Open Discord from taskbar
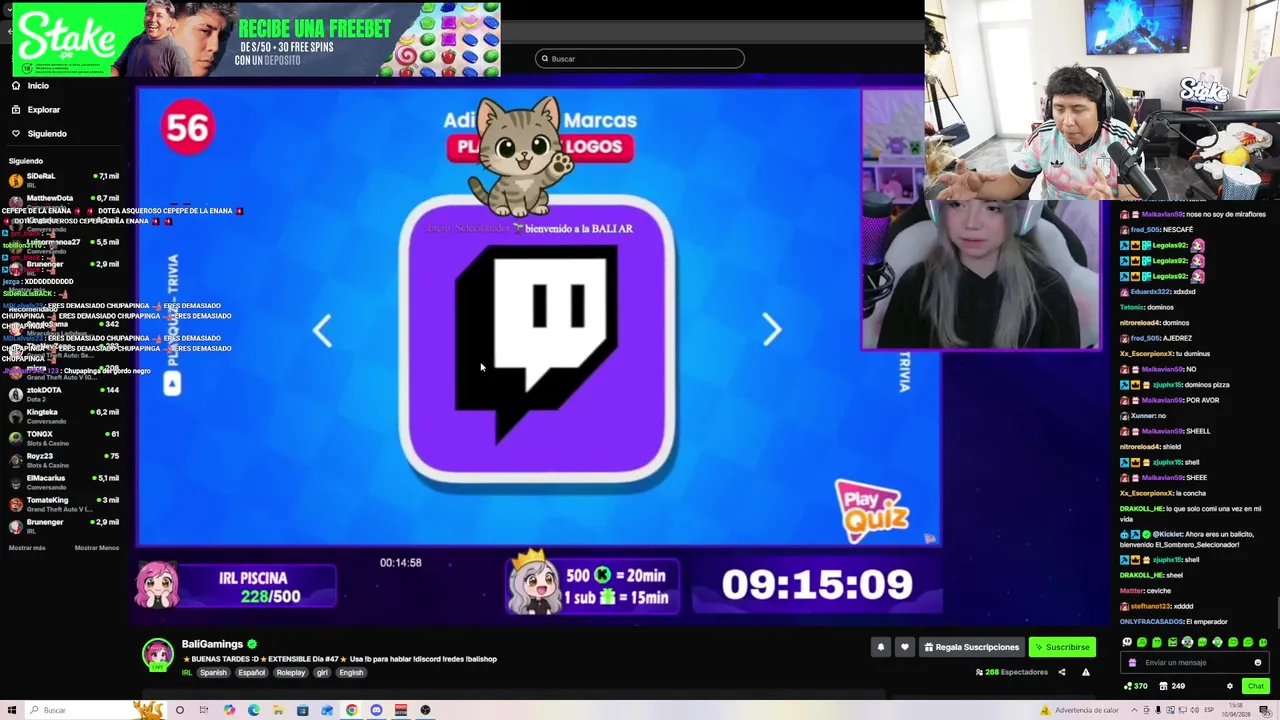The height and width of the screenshot is (720, 1280). pyautogui.click(x=376, y=710)
